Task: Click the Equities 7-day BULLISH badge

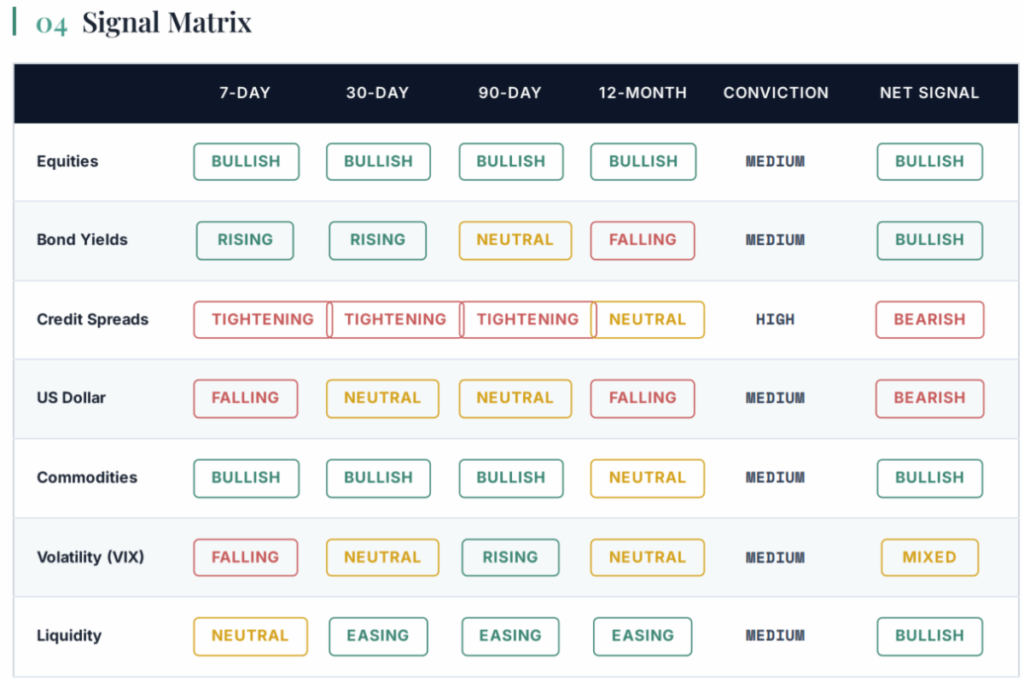Action: pos(246,161)
